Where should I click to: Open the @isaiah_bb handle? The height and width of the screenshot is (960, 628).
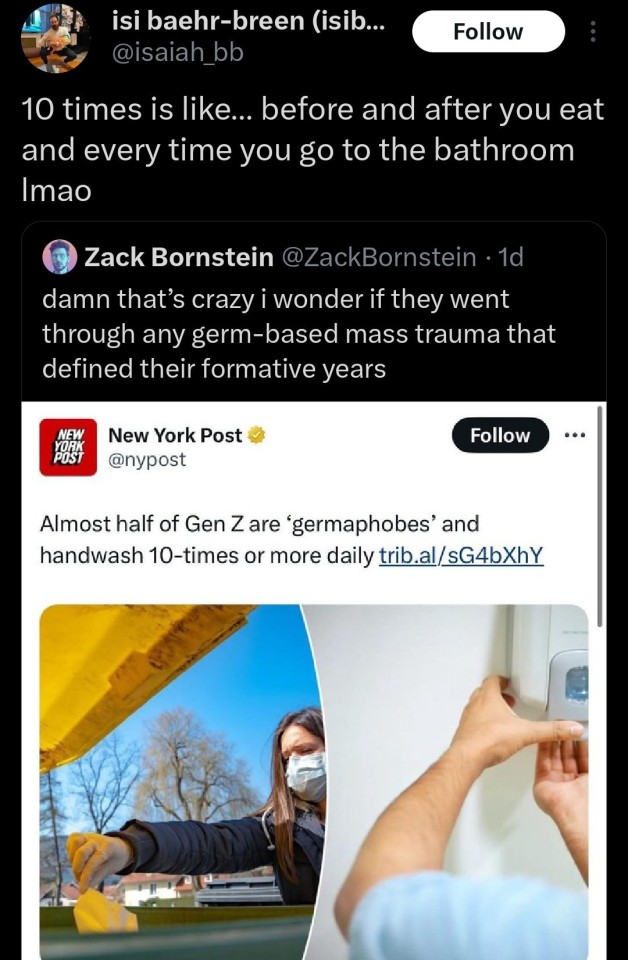click(176, 52)
